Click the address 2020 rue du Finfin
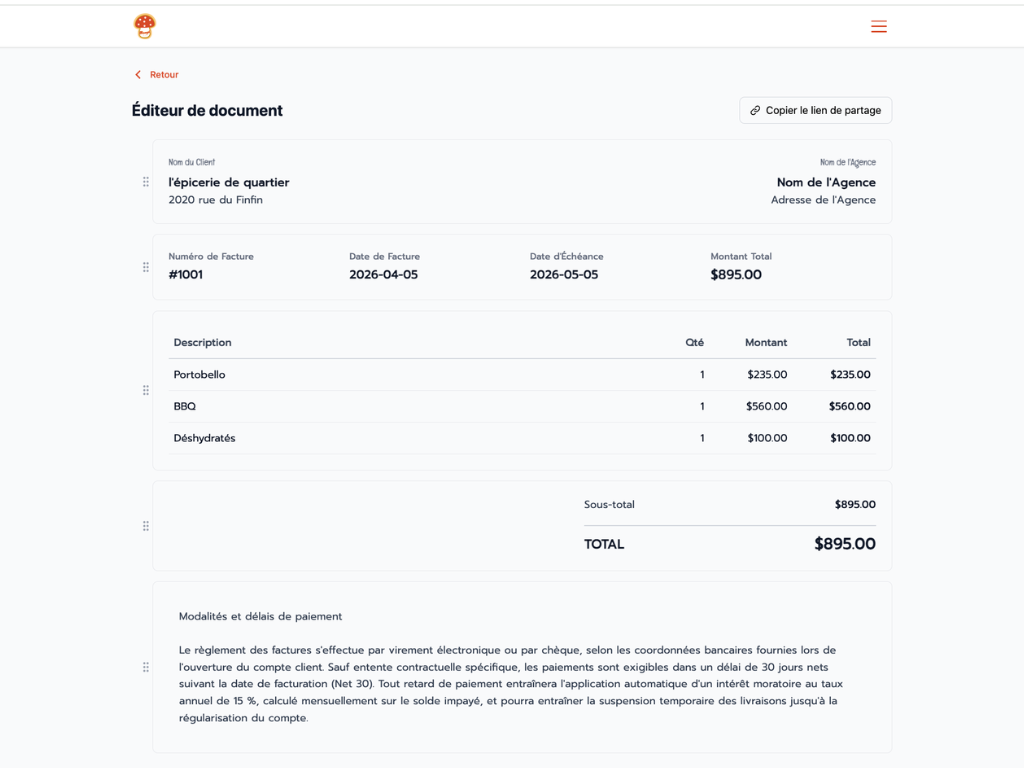 pyautogui.click(x=215, y=200)
